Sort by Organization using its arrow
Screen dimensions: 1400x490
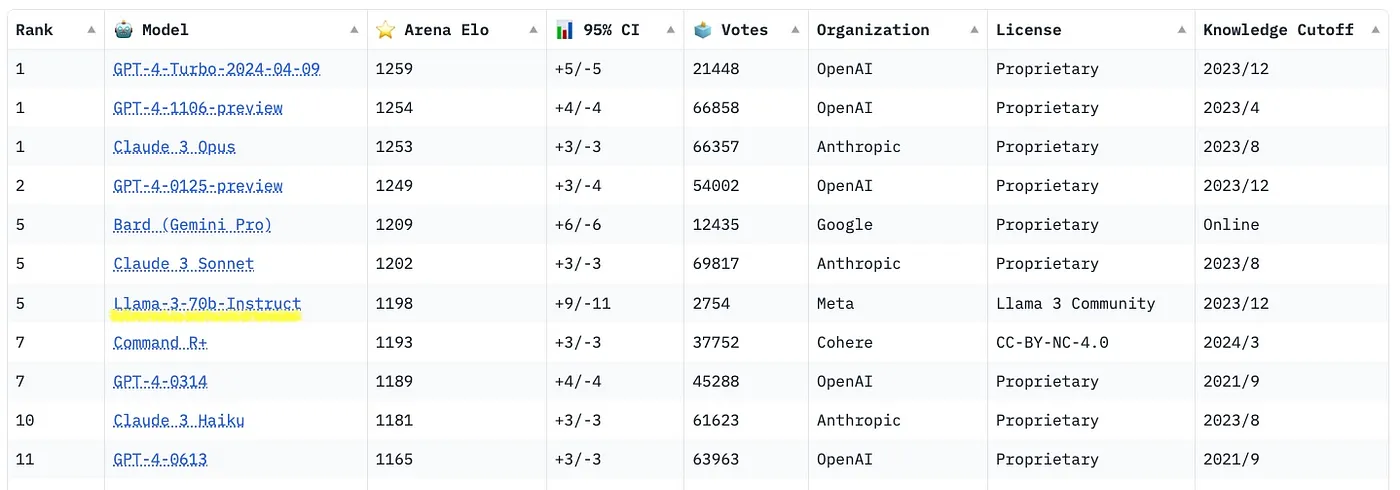pyautogui.click(x=974, y=30)
